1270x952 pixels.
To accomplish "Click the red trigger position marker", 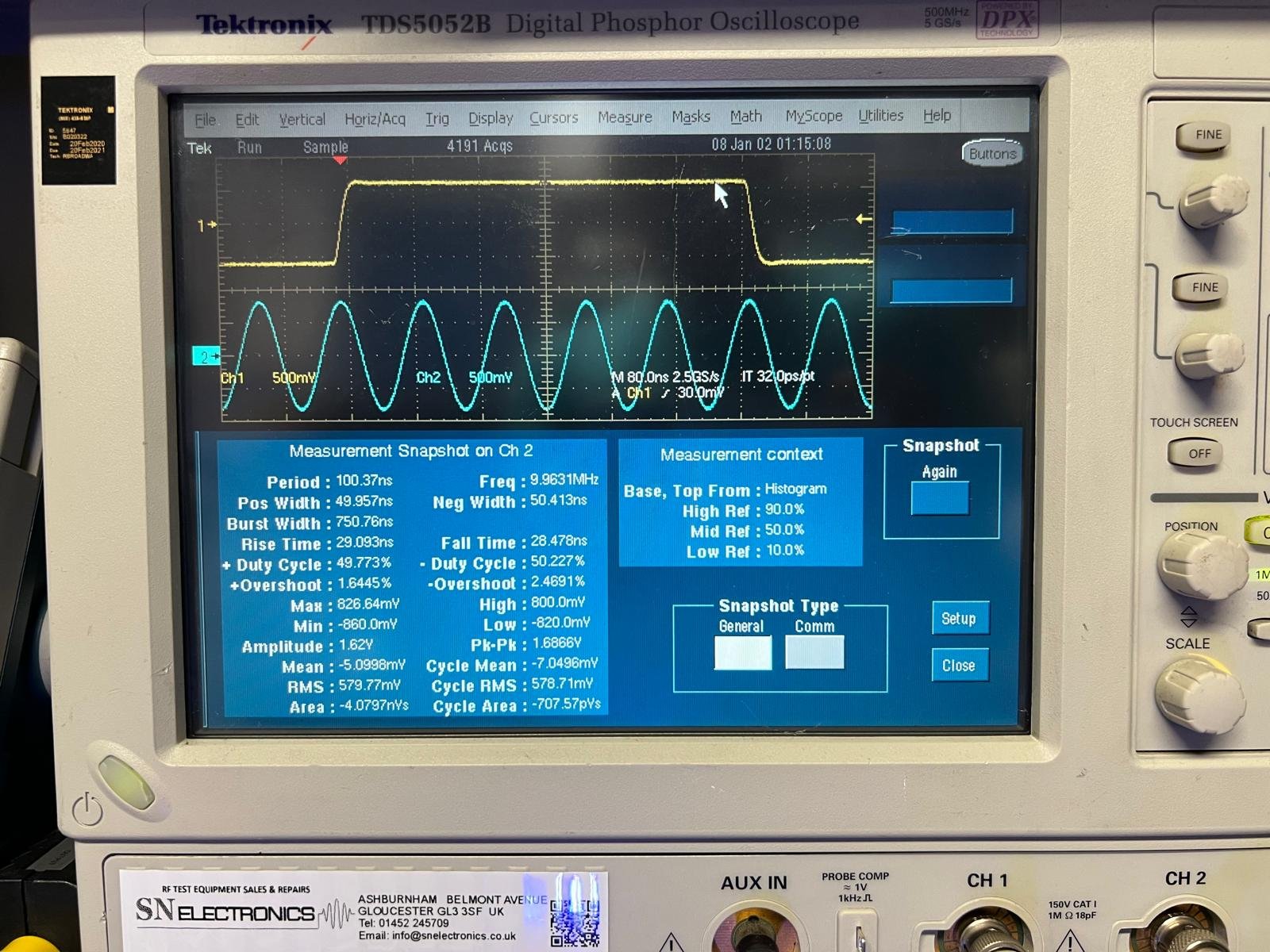I will pyautogui.click(x=341, y=160).
